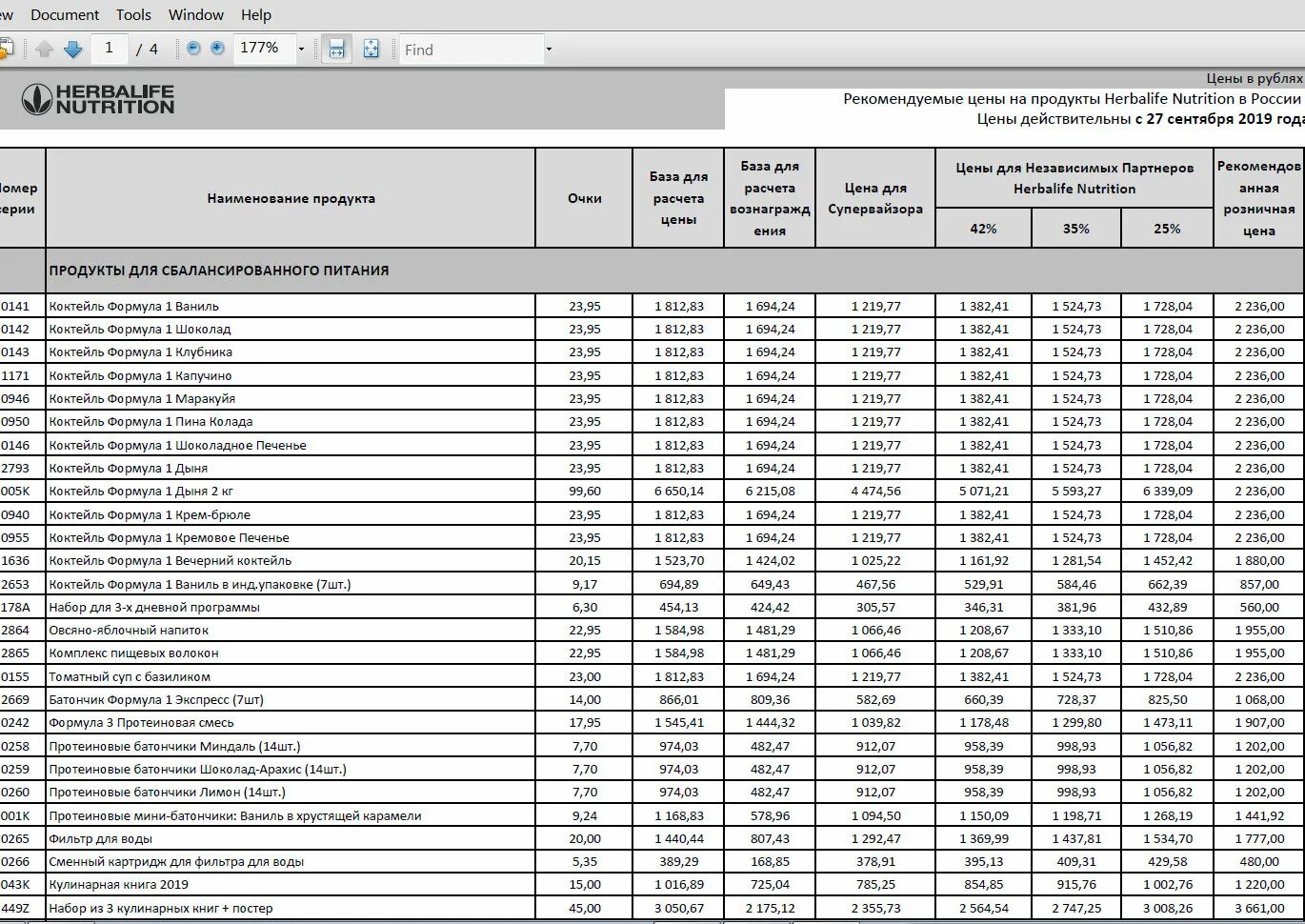Click retail price 3 661,00
1305x924 pixels.
[x=1259, y=908]
